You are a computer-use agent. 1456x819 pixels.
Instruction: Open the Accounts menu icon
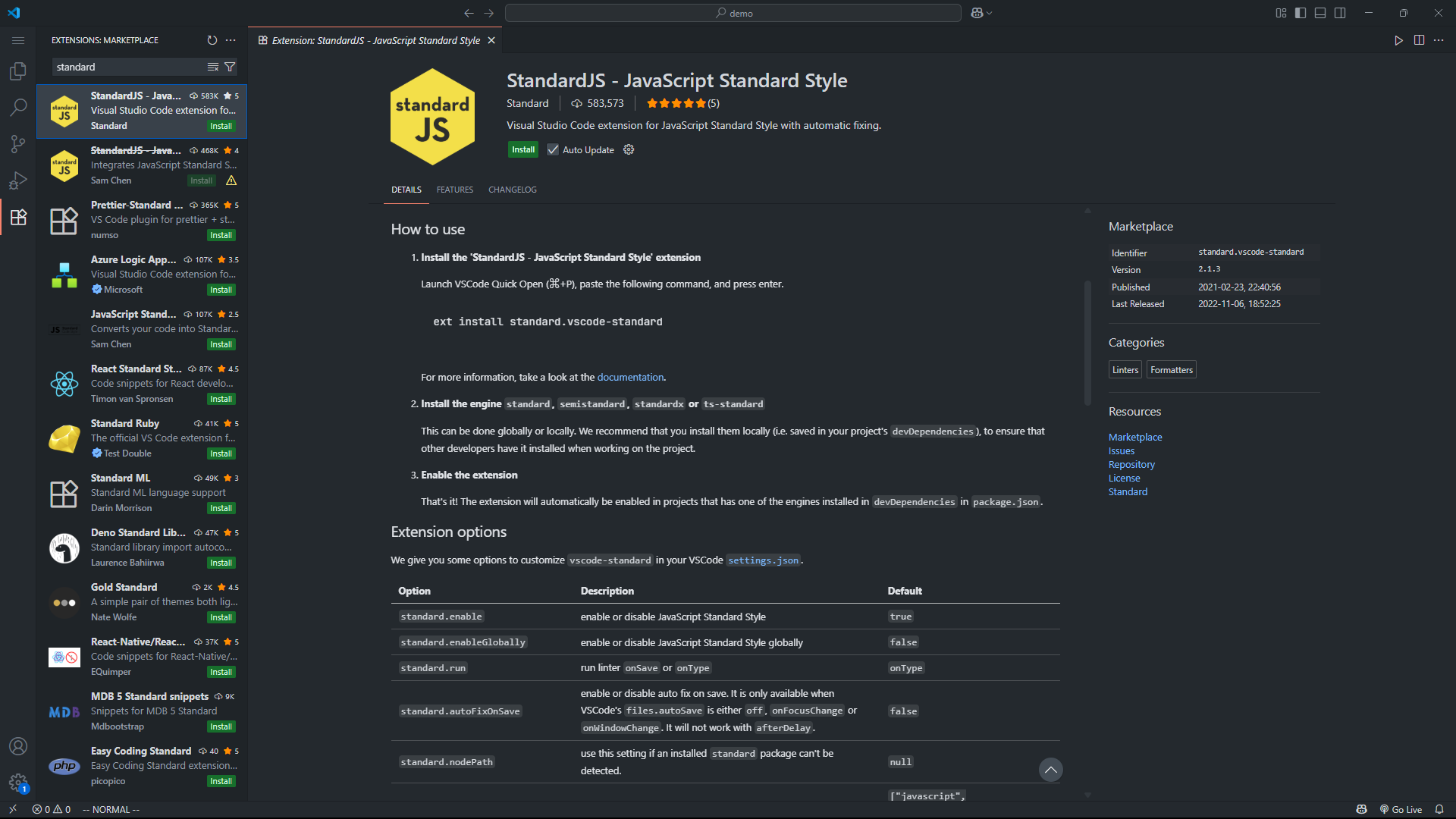coord(18,746)
